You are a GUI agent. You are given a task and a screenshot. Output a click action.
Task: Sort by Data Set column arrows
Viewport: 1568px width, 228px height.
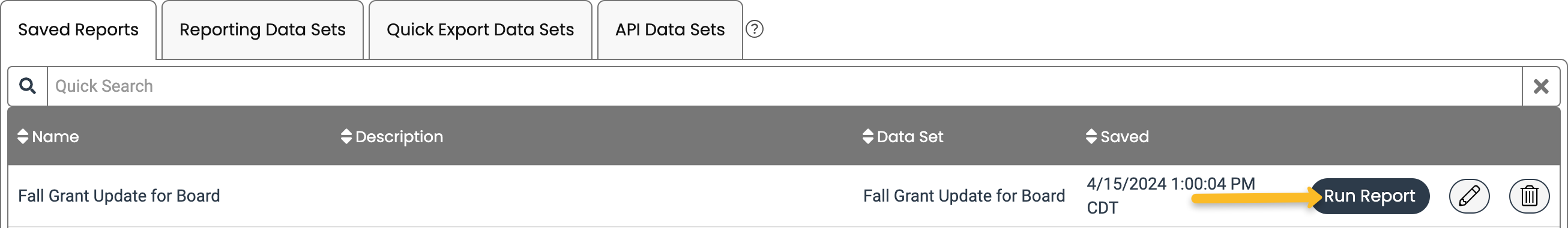point(868,136)
